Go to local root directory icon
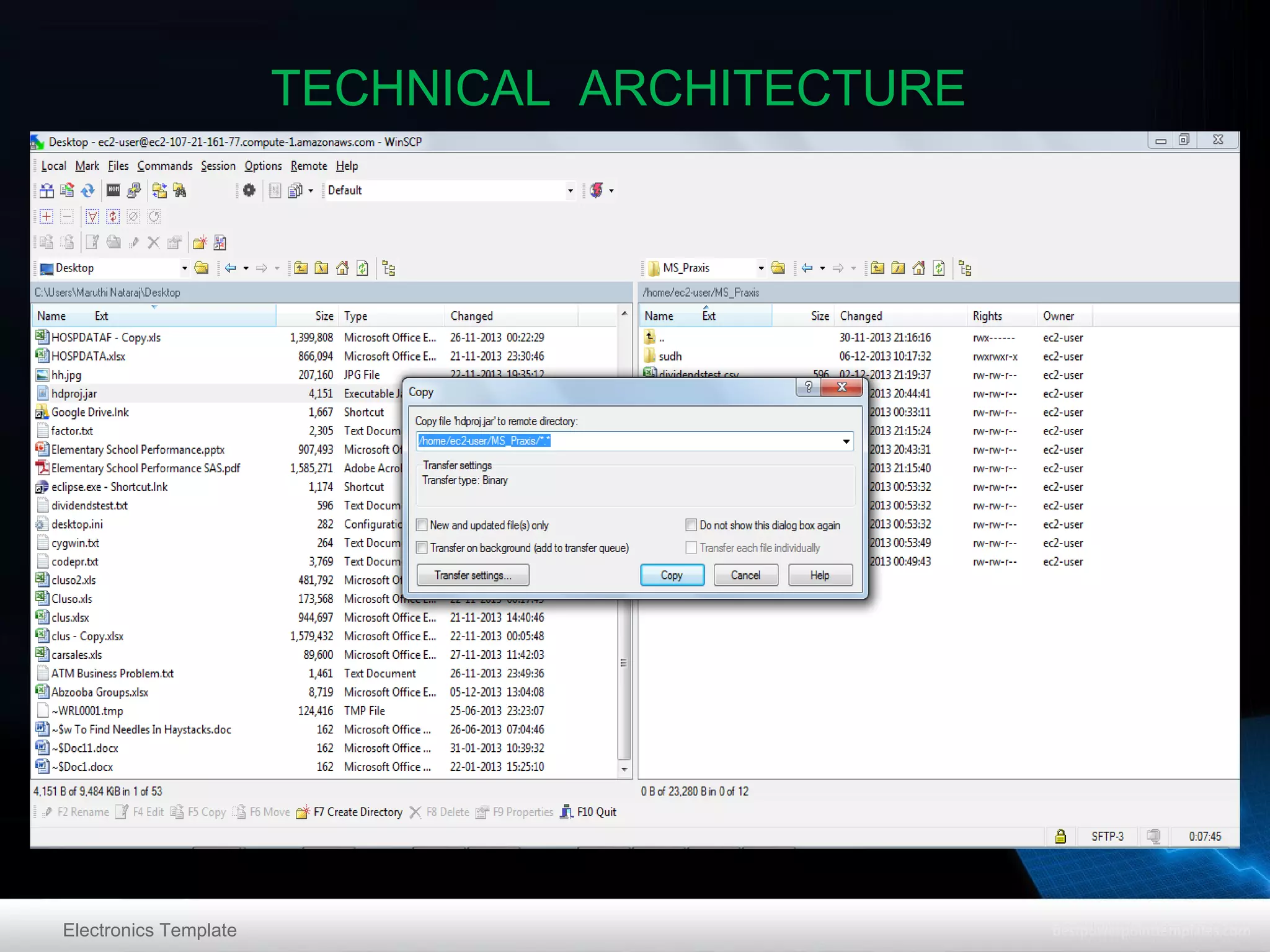 (x=321, y=268)
